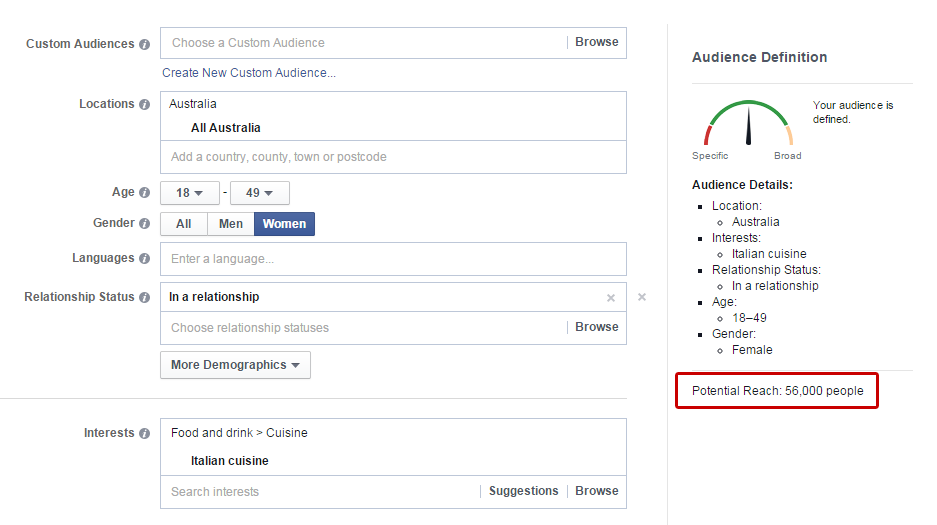The height and width of the screenshot is (525, 937).
Task: Click Browse in the Custom Audience field
Action: tap(596, 42)
